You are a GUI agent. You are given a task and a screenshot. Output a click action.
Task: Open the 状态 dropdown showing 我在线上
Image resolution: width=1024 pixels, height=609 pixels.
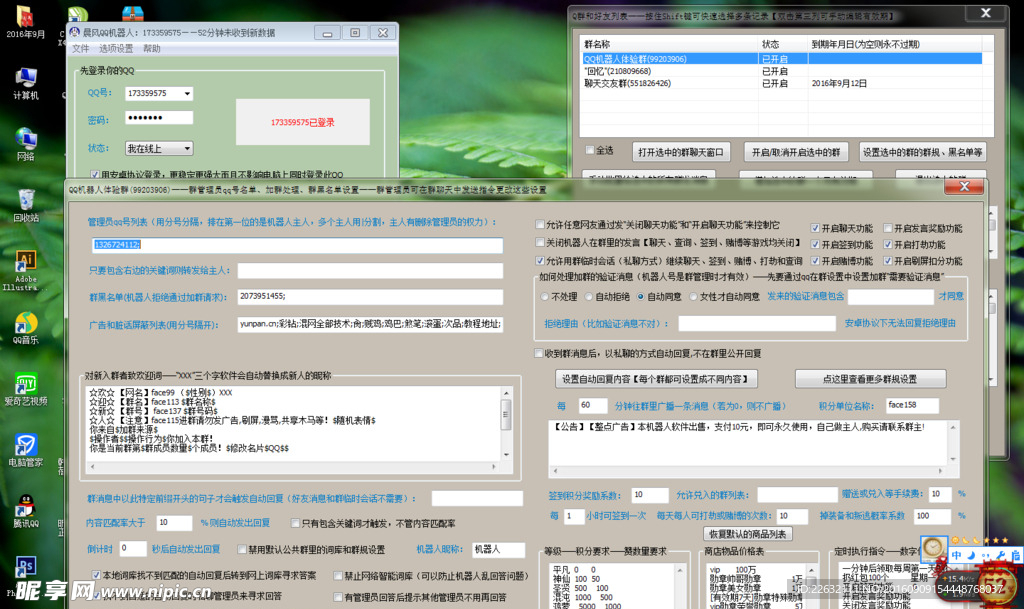pos(159,149)
